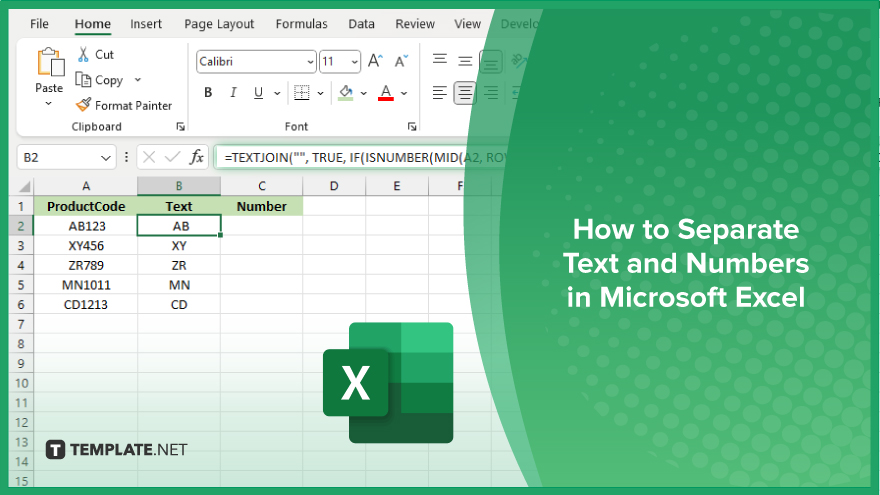Switch to the Data tab

[361, 24]
